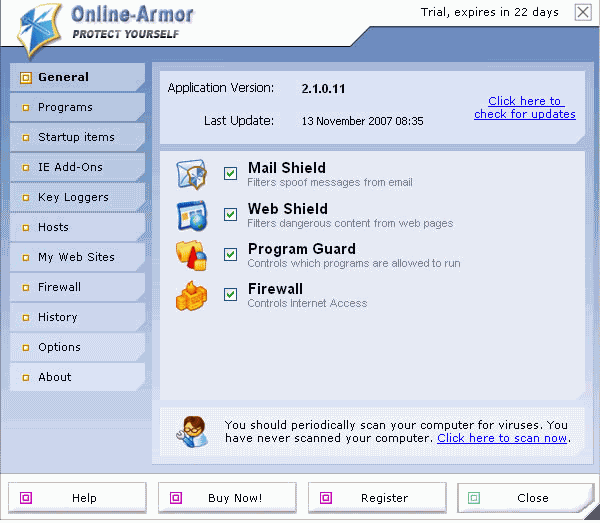Open IE Add-Ons section
Screen dimensions: 600x523
coord(77,168)
